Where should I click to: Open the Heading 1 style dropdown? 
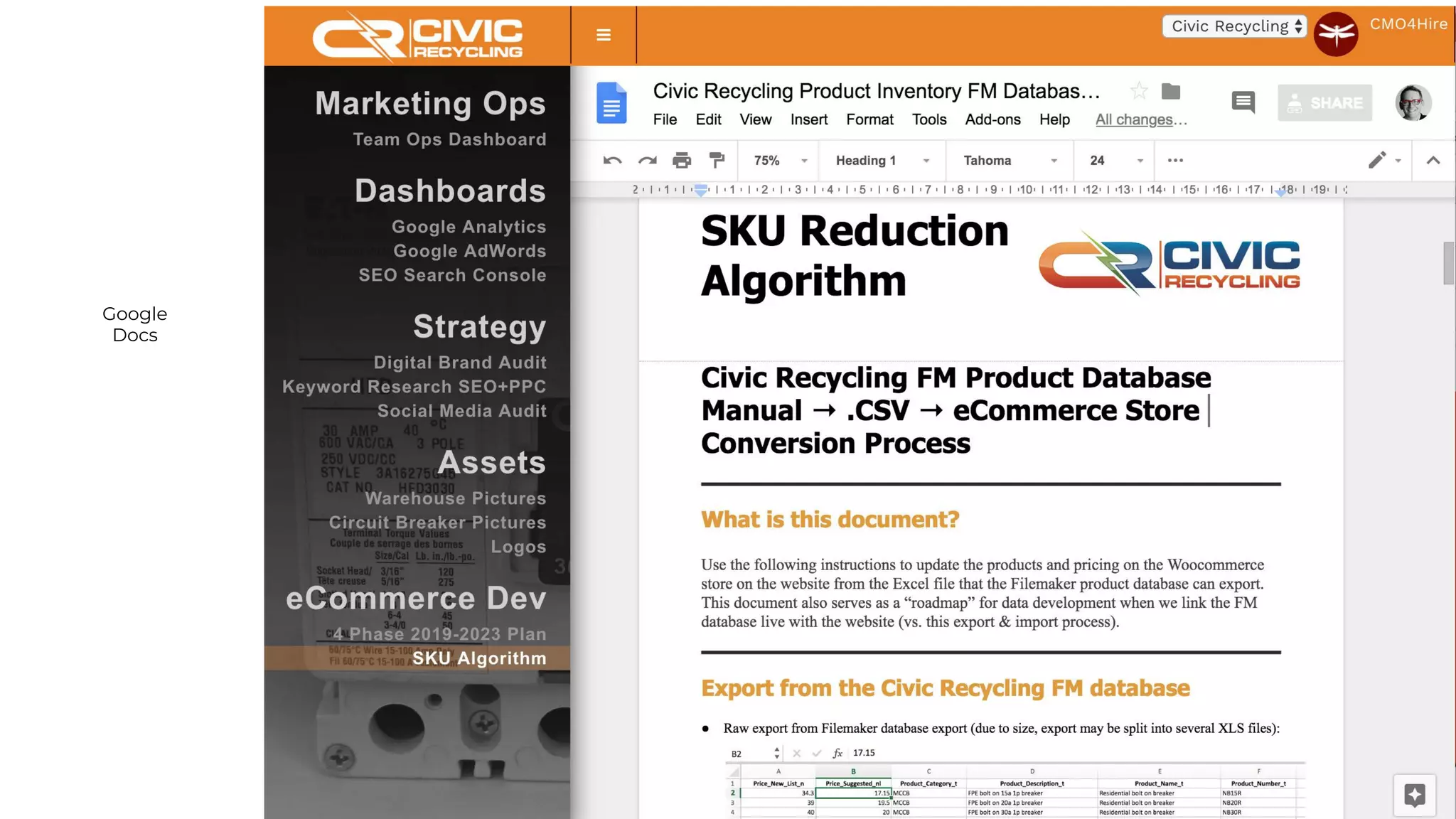(882, 161)
